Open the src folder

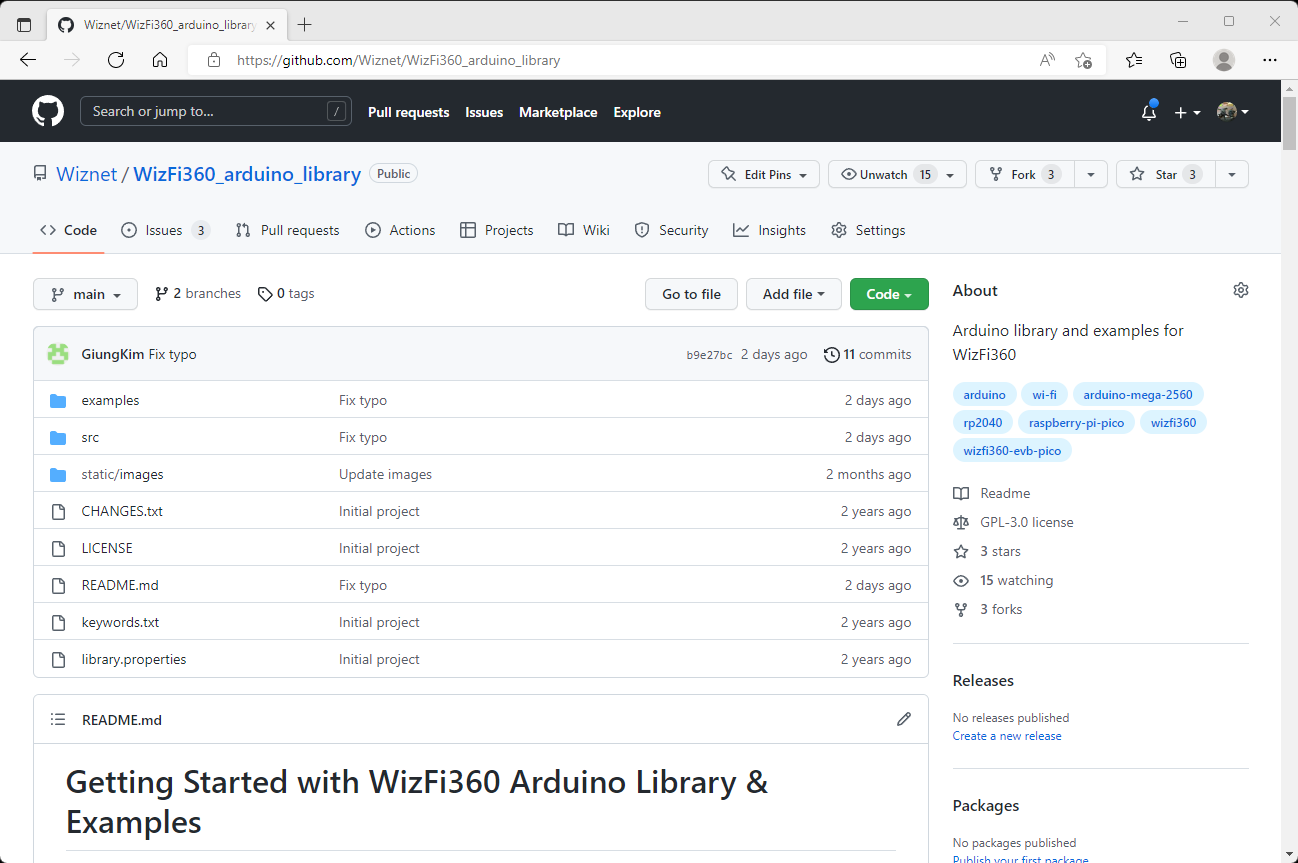(x=90, y=437)
